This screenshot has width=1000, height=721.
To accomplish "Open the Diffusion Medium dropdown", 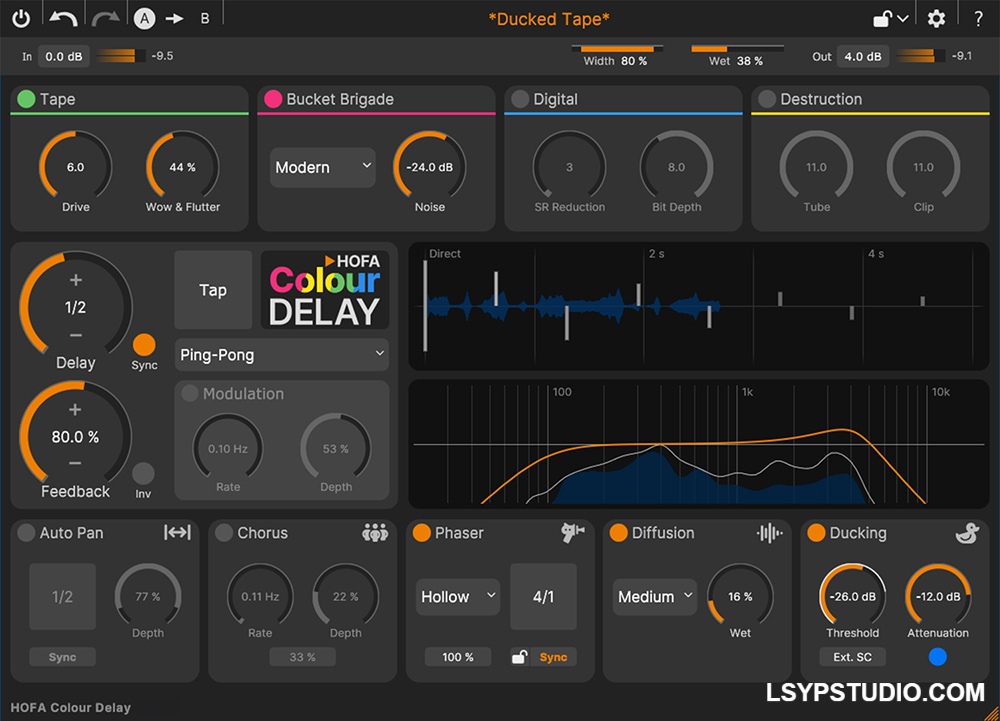I will 654,597.
